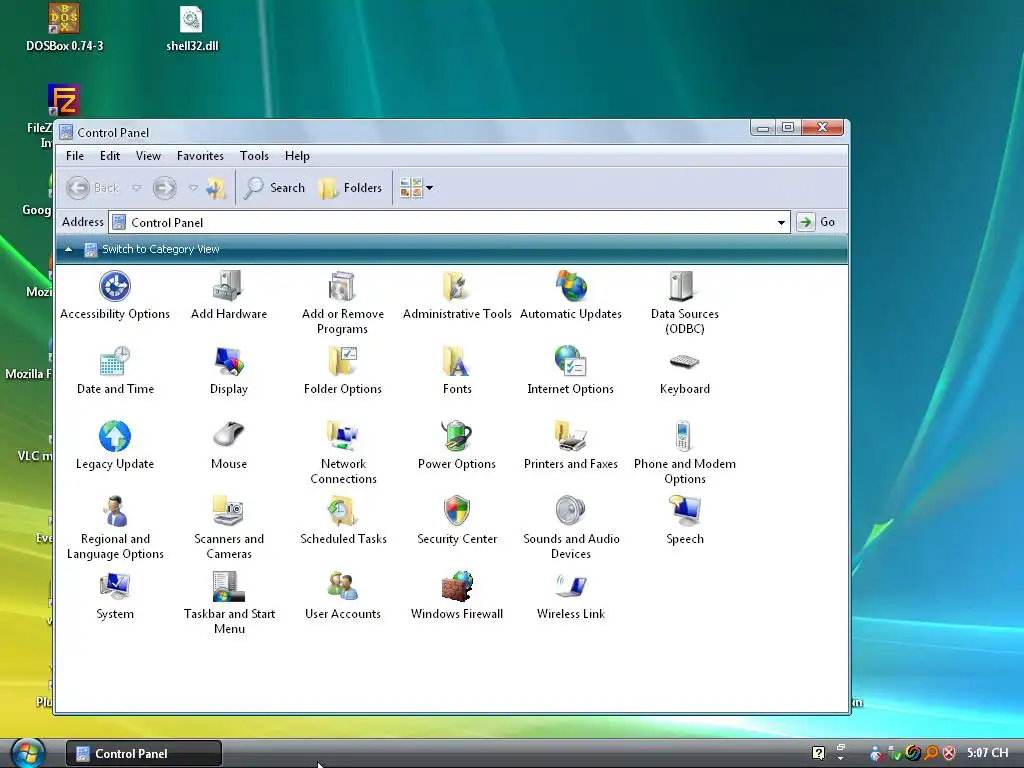The width and height of the screenshot is (1024, 768).
Task: Click the Up folder toolbar icon
Action: point(216,188)
